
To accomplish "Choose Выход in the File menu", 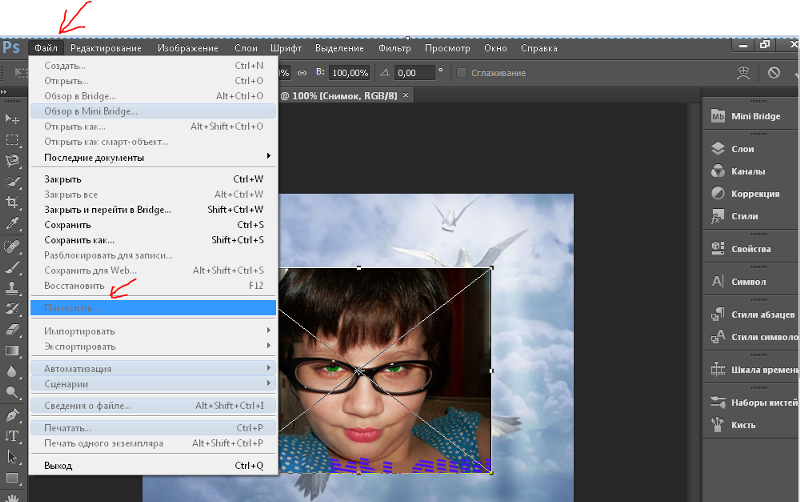I will click(153, 465).
